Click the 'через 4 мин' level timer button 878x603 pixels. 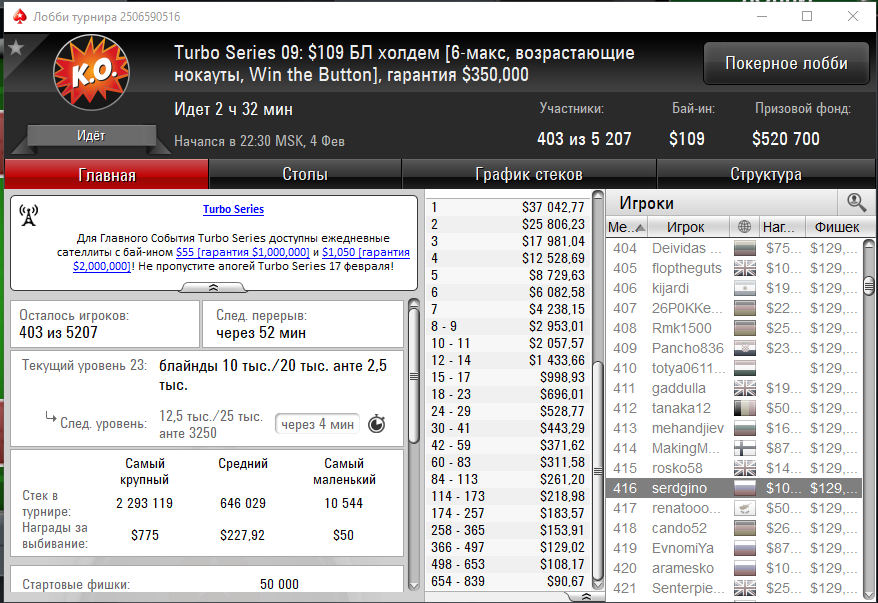pos(317,424)
